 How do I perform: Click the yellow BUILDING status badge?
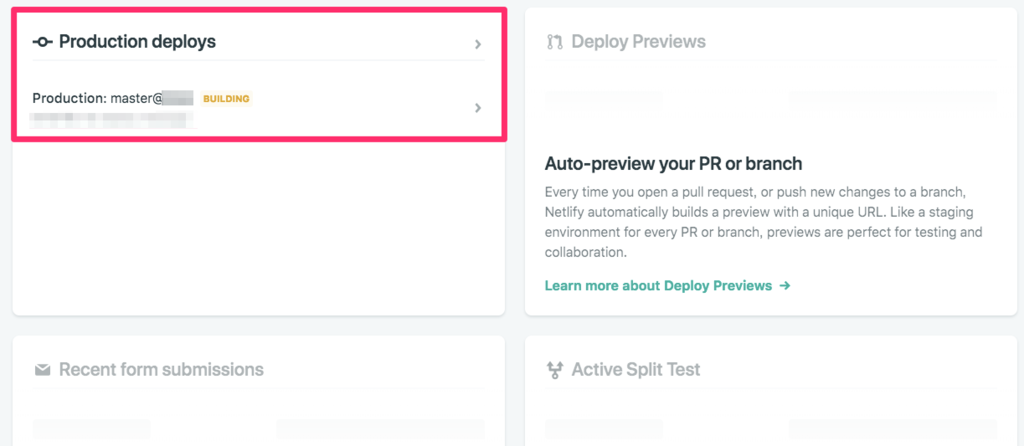pos(226,99)
